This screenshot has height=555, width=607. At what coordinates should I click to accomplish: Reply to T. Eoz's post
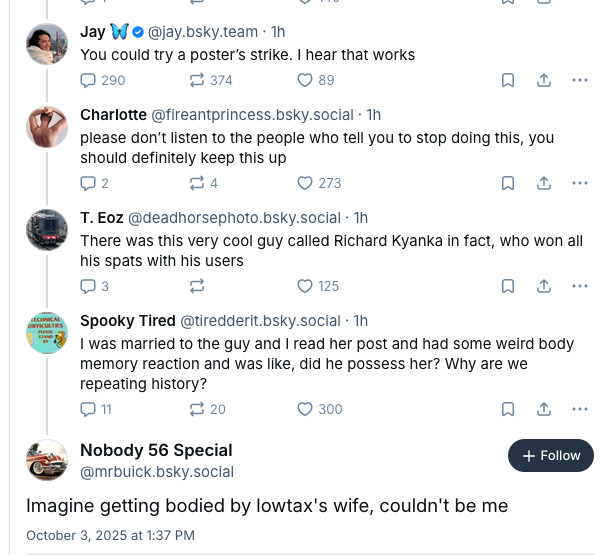tap(88, 286)
